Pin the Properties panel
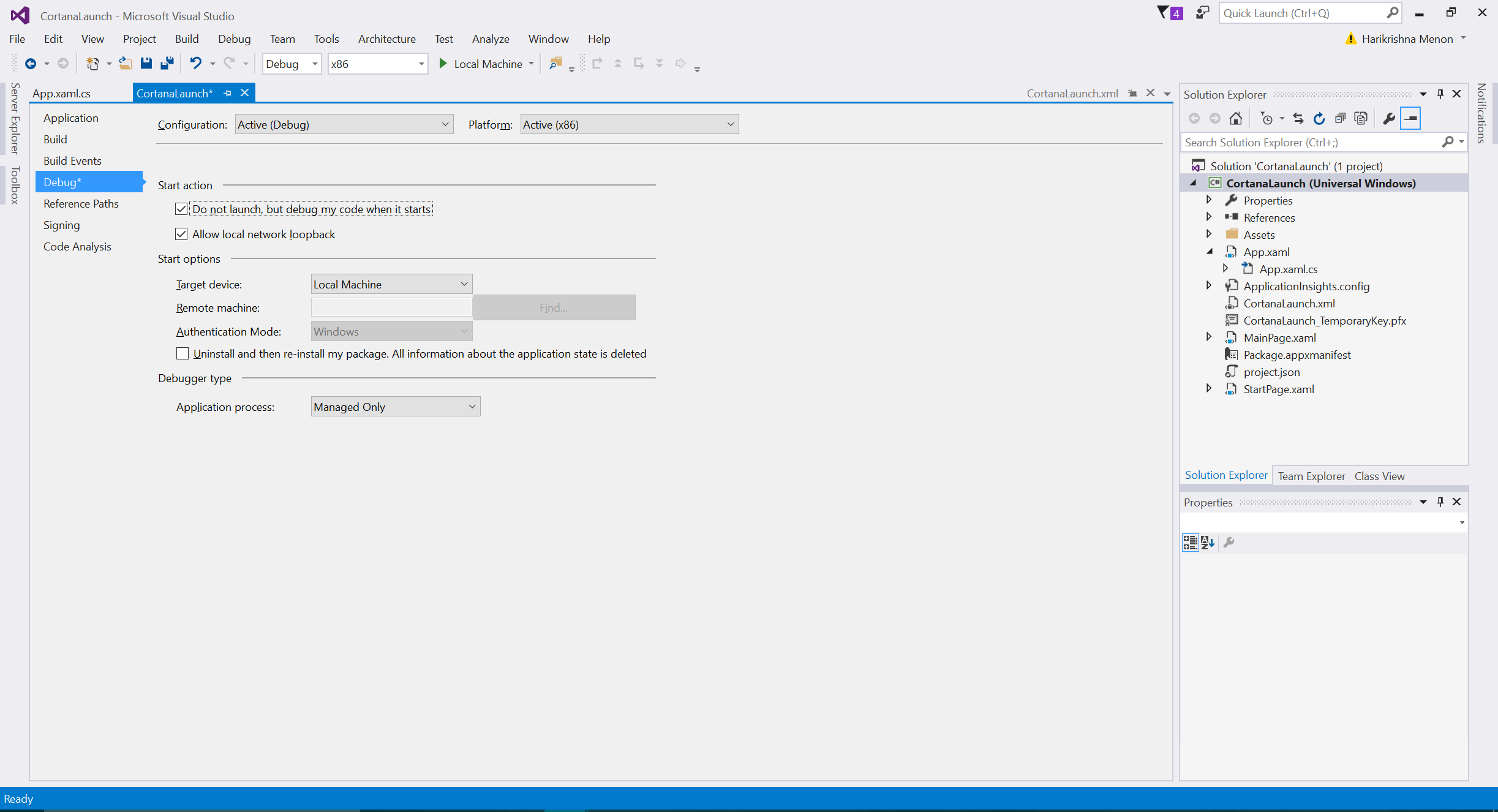Image resolution: width=1498 pixels, height=812 pixels. pyautogui.click(x=1440, y=502)
